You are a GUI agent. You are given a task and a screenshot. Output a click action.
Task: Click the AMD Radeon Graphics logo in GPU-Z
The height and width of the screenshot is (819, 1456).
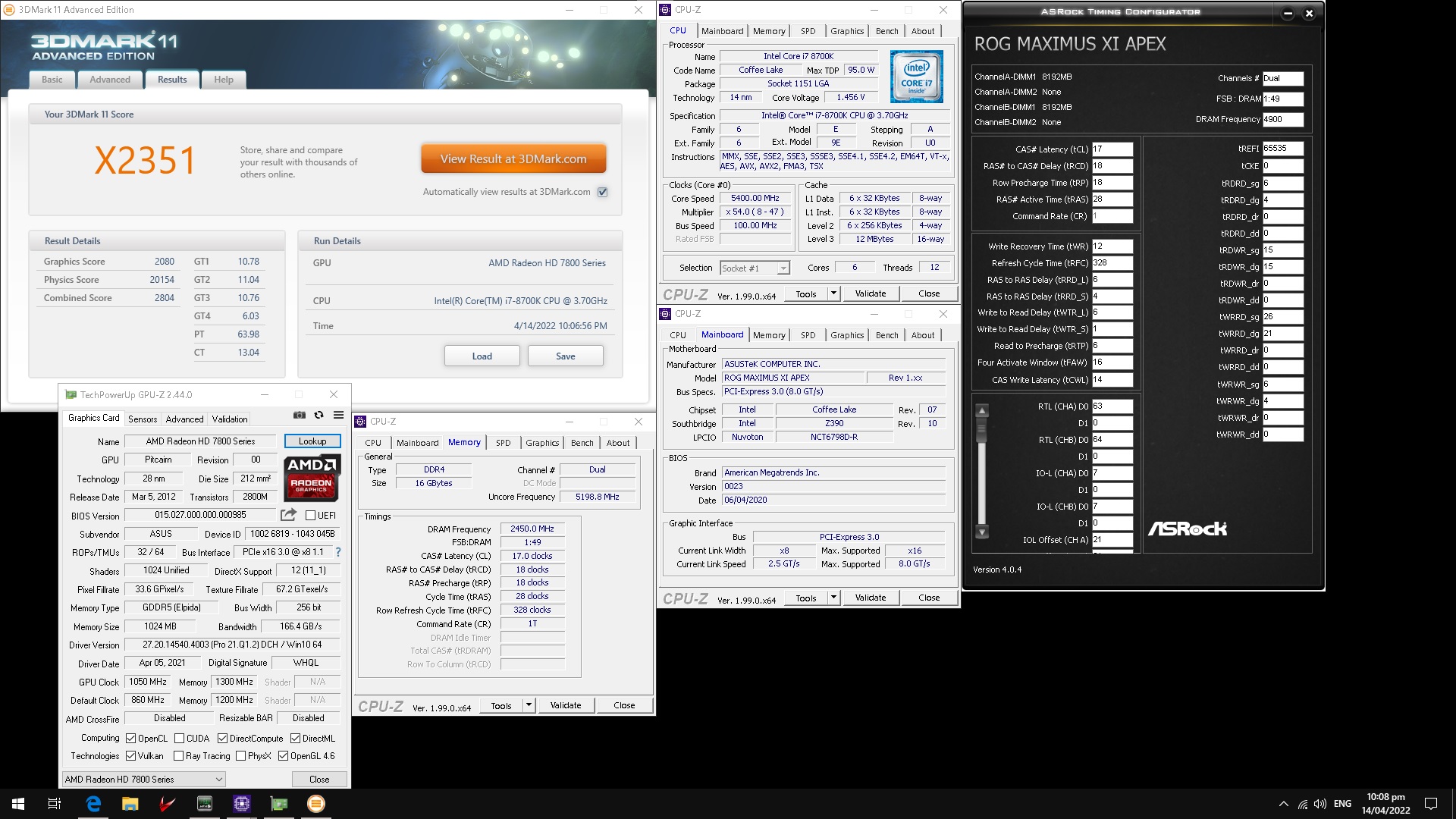click(x=312, y=478)
